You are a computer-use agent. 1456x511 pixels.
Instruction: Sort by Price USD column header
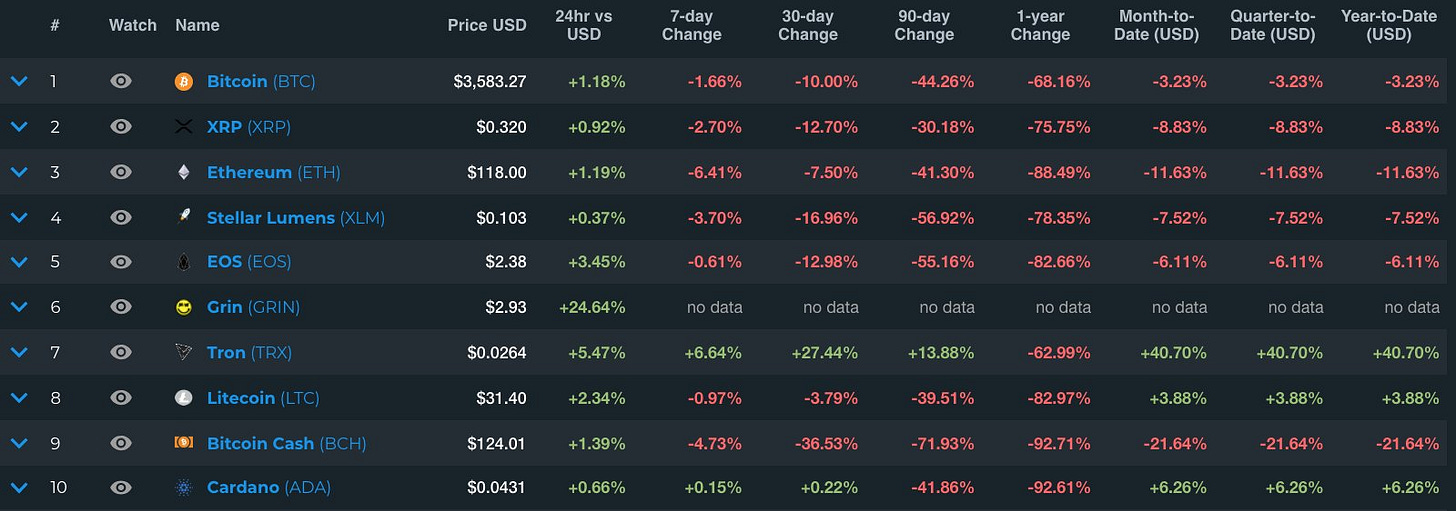click(x=486, y=25)
